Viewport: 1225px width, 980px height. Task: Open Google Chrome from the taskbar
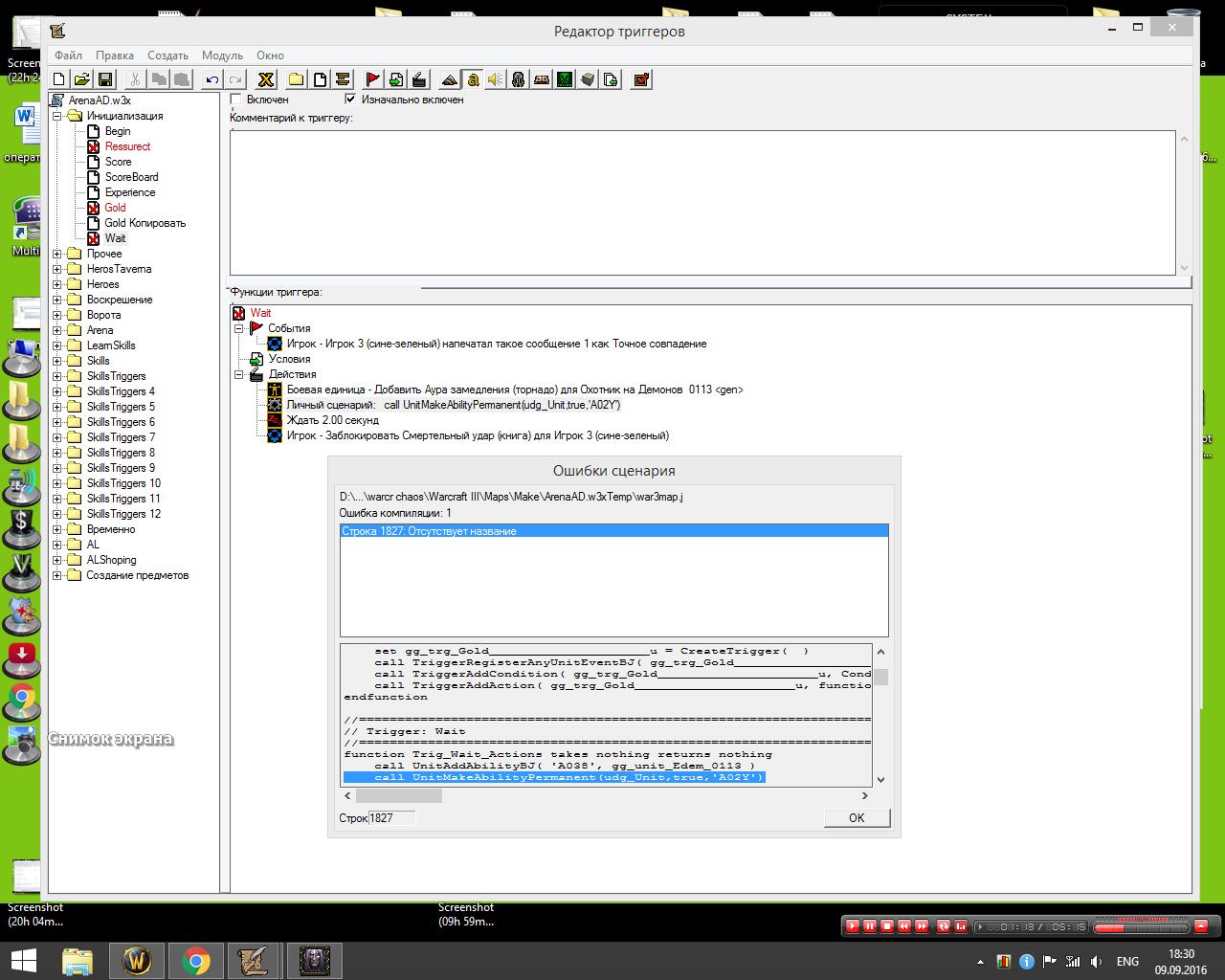tap(196, 960)
